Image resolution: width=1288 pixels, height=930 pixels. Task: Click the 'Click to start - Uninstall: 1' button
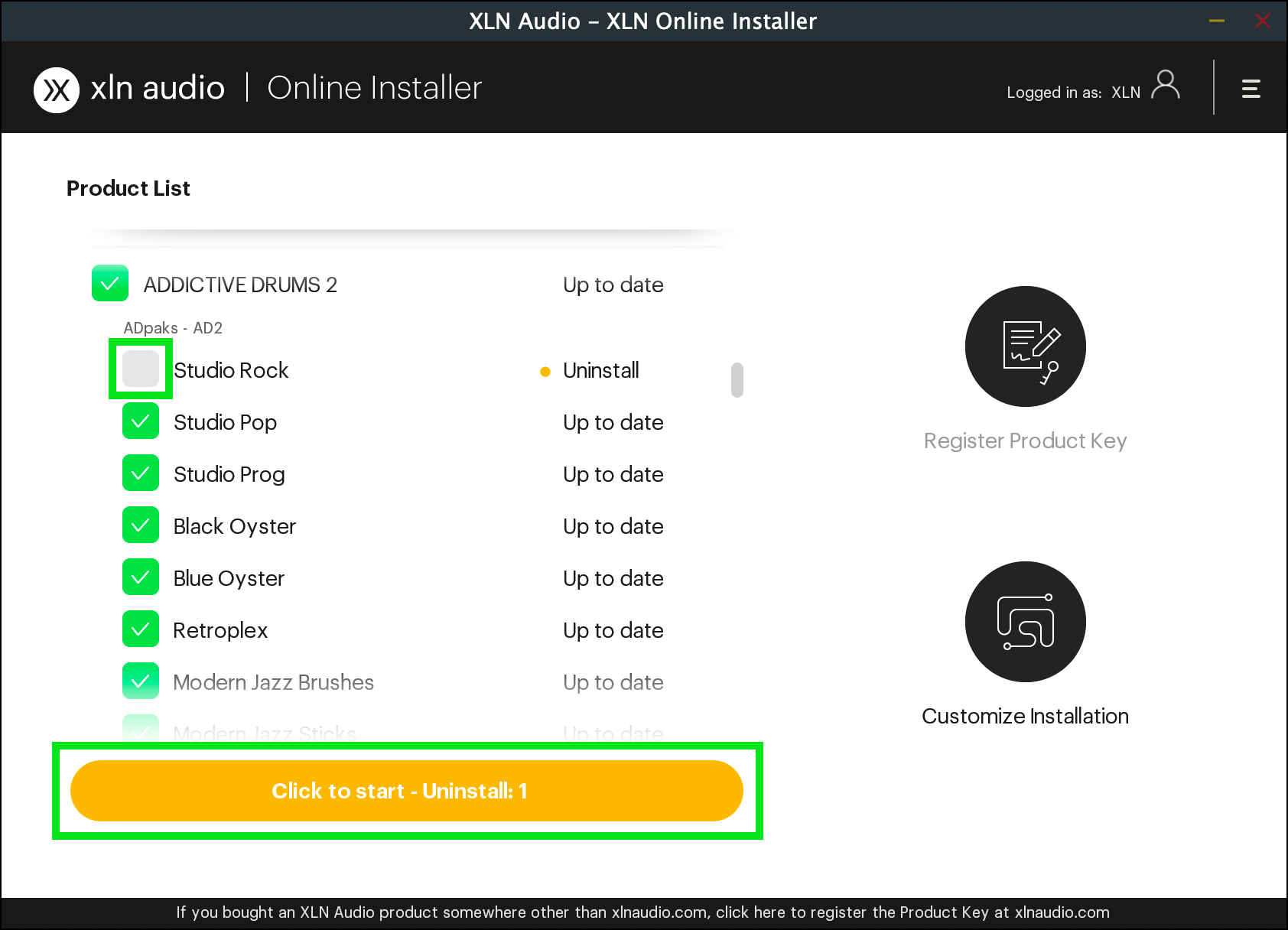[407, 791]
